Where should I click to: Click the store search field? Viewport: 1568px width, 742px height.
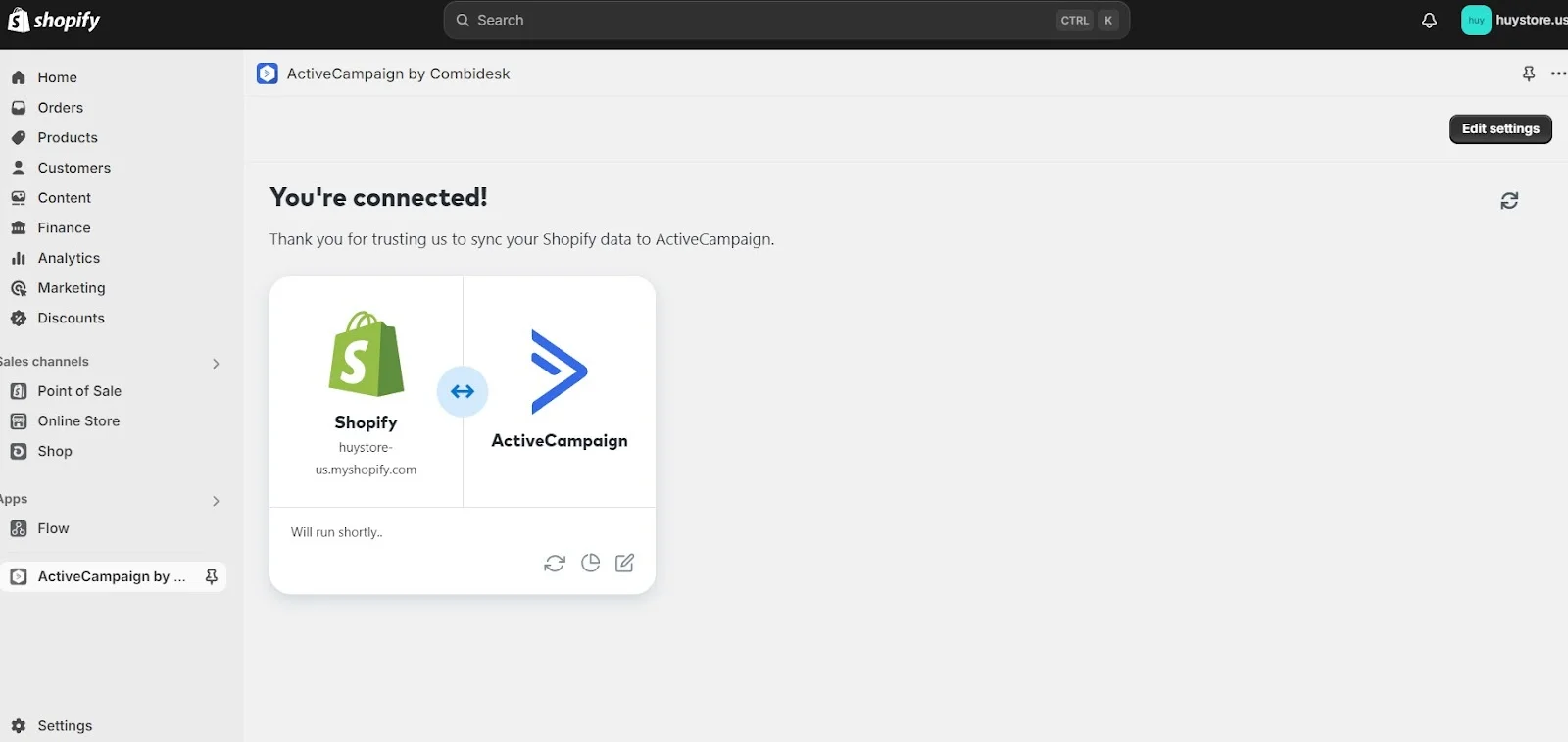(786, 20)
